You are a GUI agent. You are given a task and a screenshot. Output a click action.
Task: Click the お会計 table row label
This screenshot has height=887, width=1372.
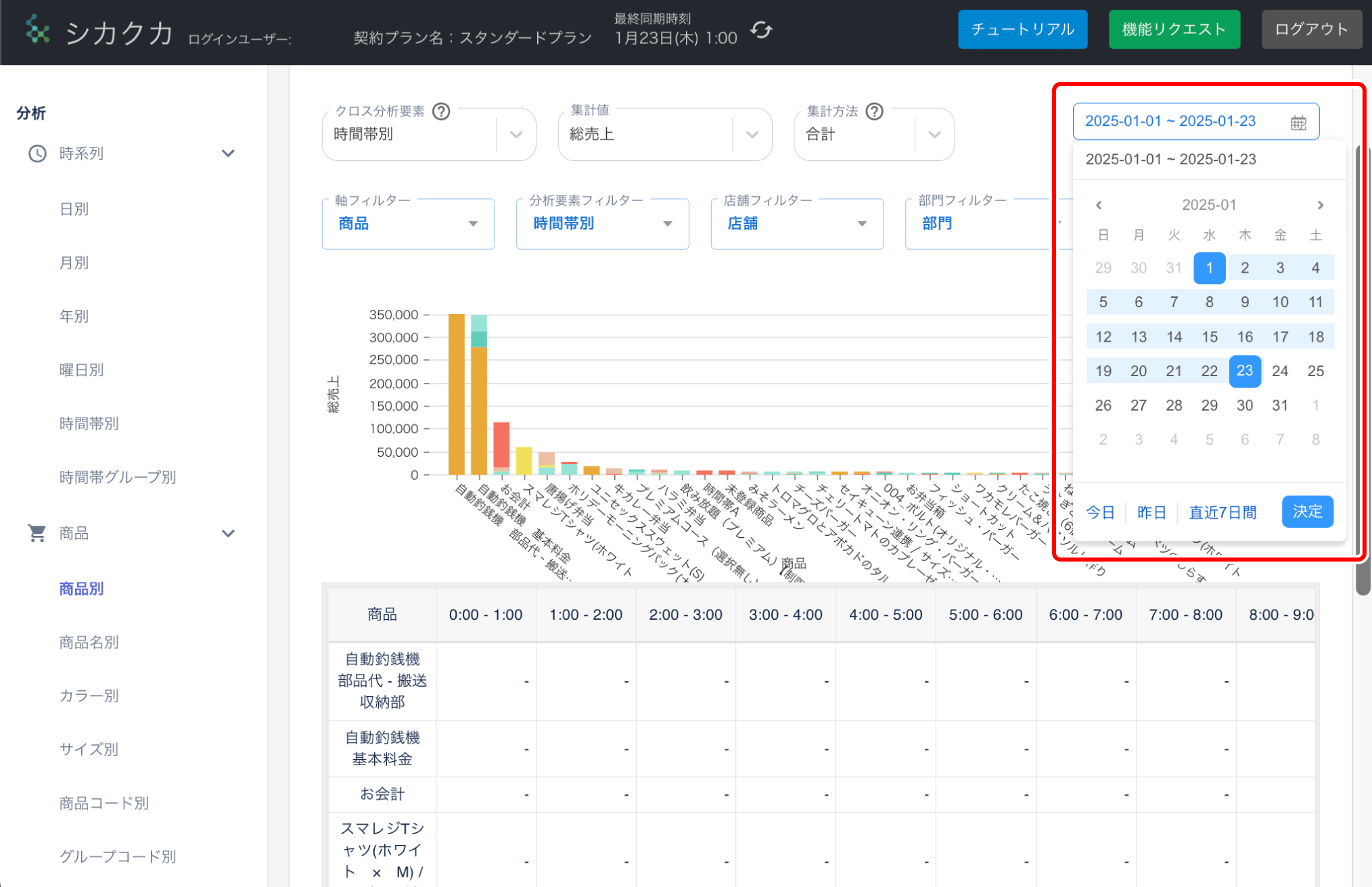[x=382, y=794]
